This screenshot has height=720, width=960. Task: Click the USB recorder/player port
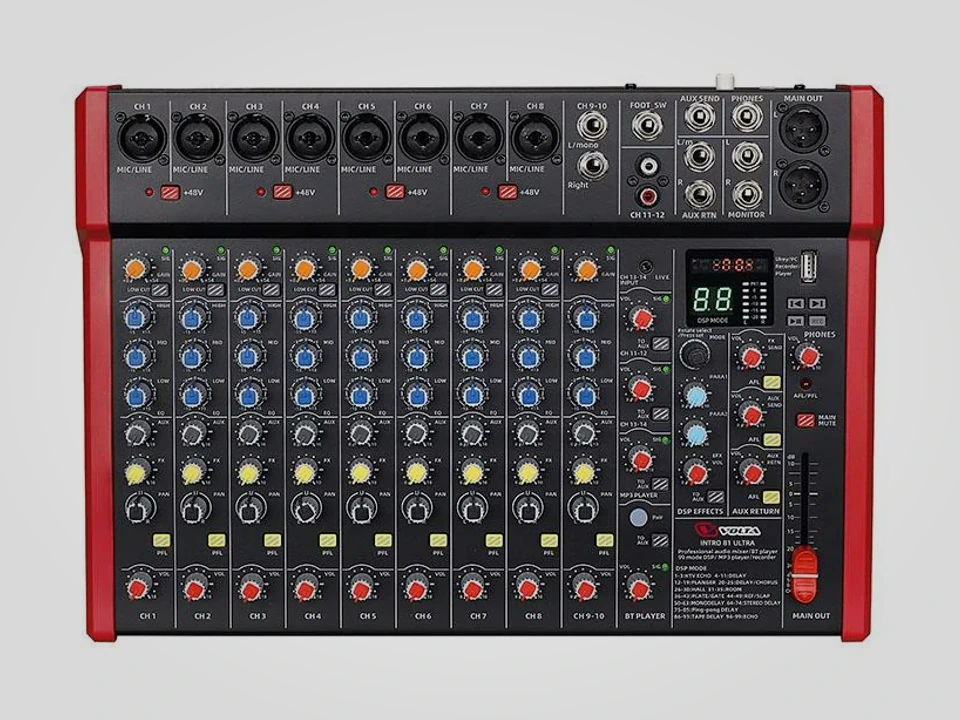coord(811,266)
